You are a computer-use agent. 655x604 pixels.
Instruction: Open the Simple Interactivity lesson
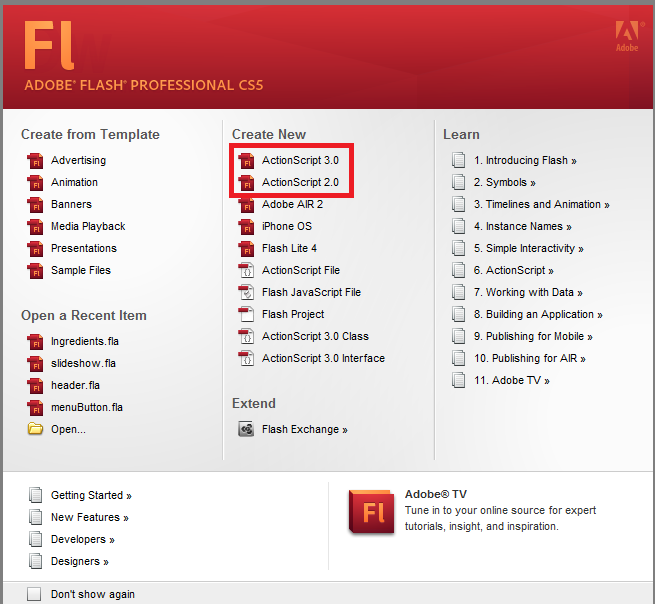click(x=528, y=249)
